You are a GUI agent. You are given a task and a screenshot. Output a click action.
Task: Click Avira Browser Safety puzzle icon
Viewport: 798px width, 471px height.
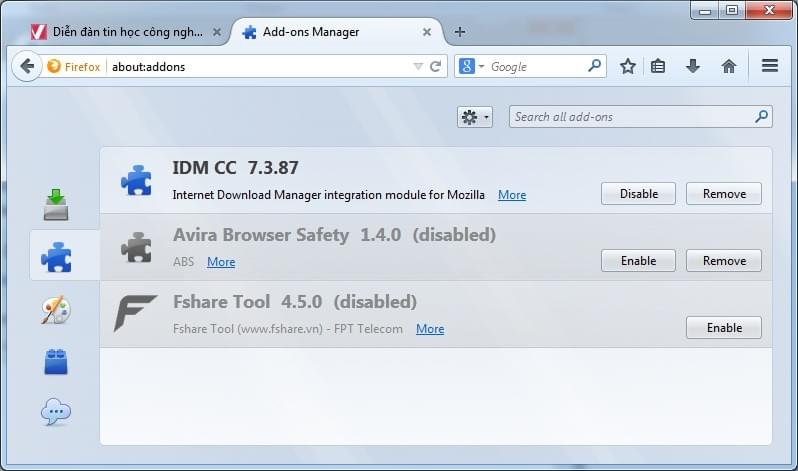(136, 247)
